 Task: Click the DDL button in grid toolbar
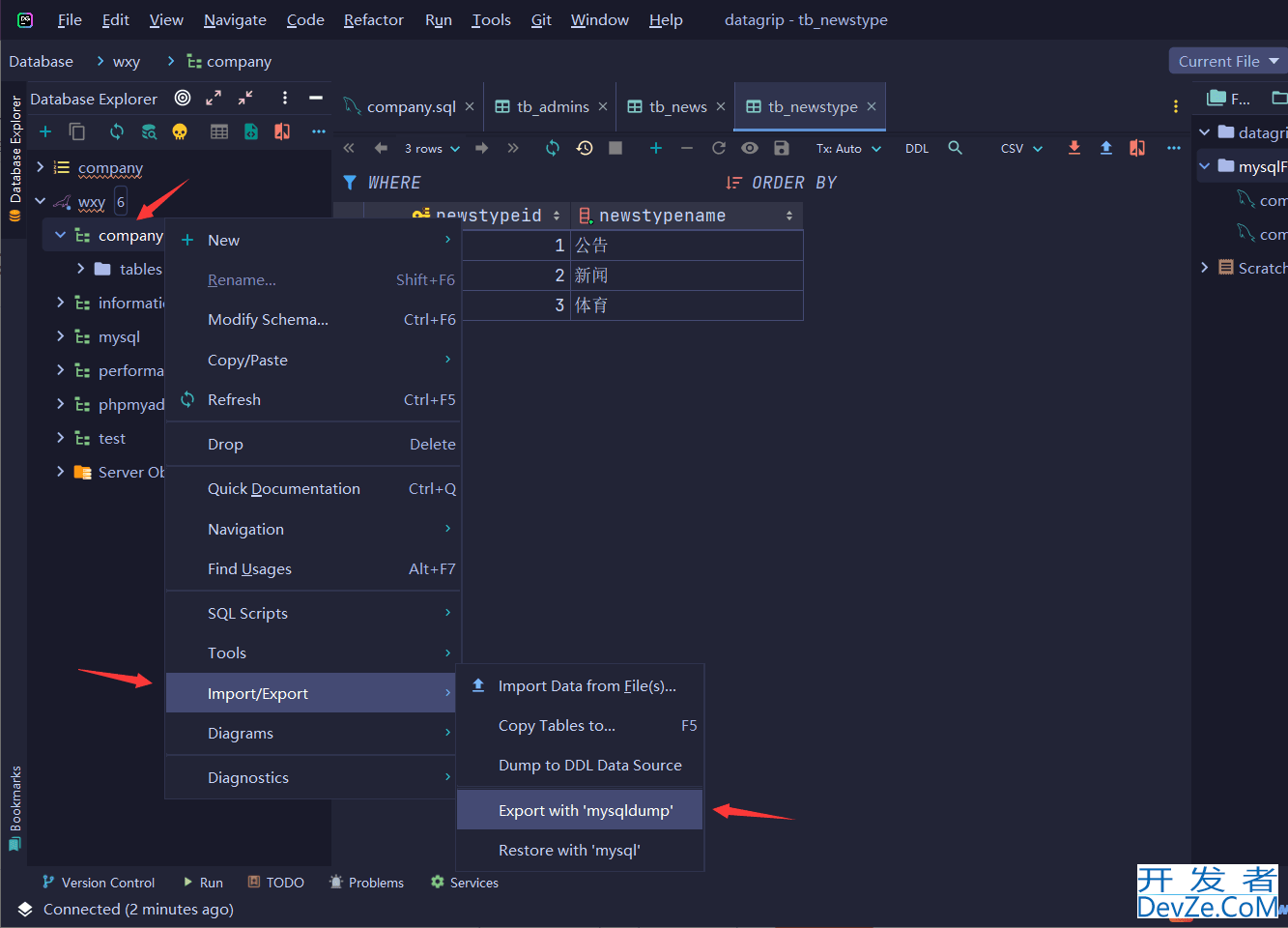click(x=916, y=149)
